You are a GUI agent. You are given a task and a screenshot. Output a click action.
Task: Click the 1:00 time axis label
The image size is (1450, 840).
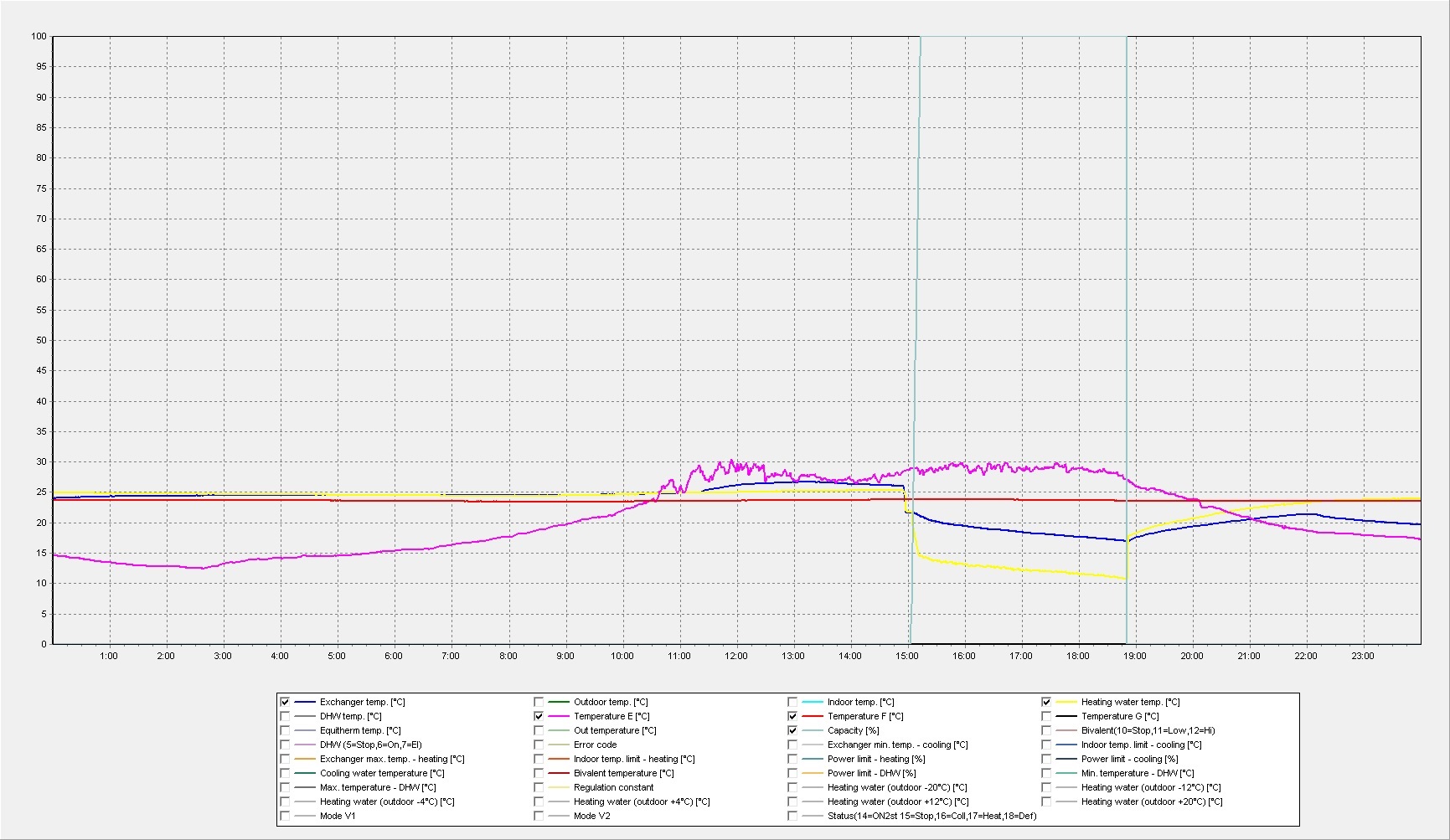pos(109,656)
